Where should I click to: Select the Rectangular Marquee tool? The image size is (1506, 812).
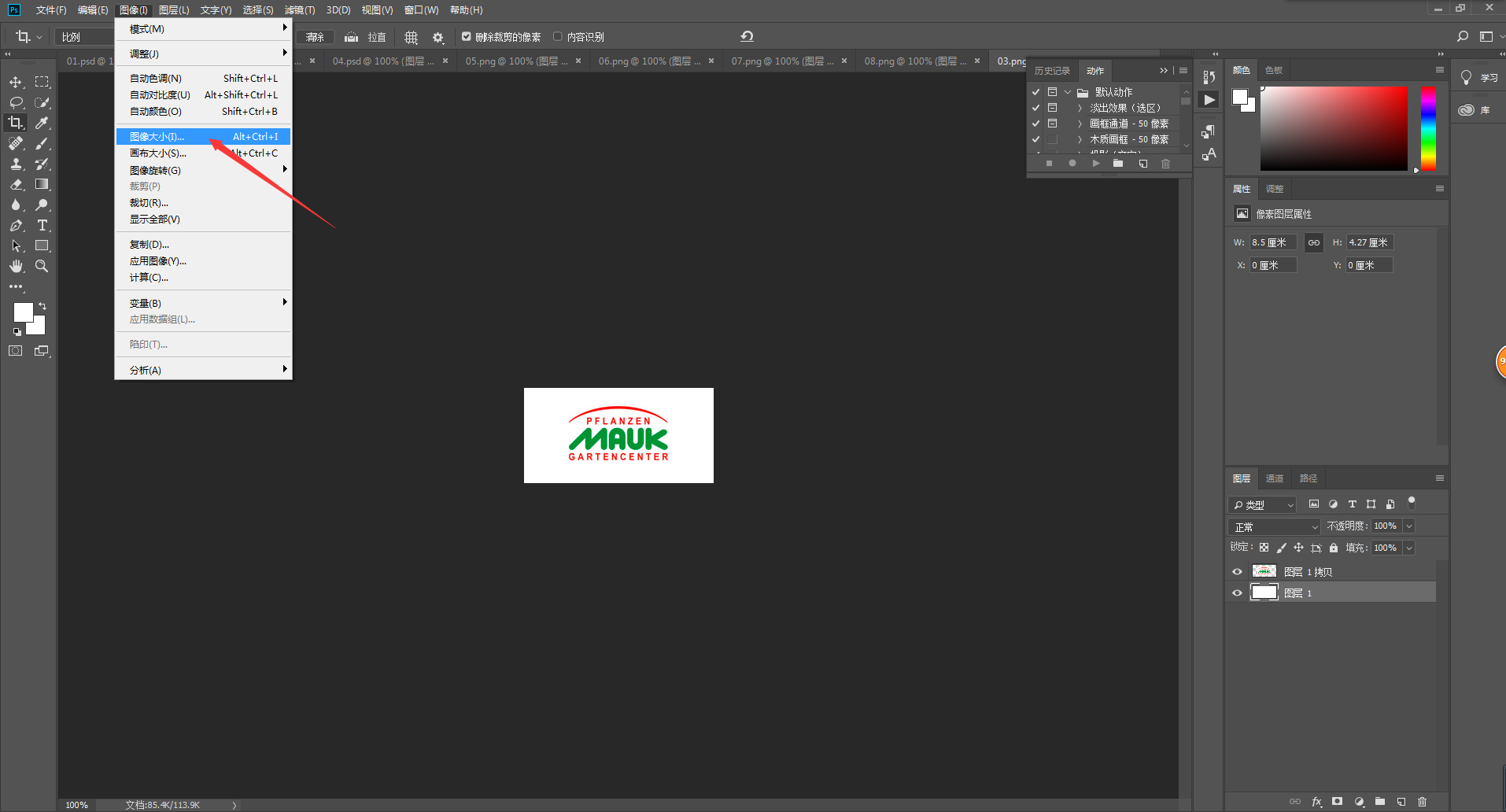[x=42, y=82]
